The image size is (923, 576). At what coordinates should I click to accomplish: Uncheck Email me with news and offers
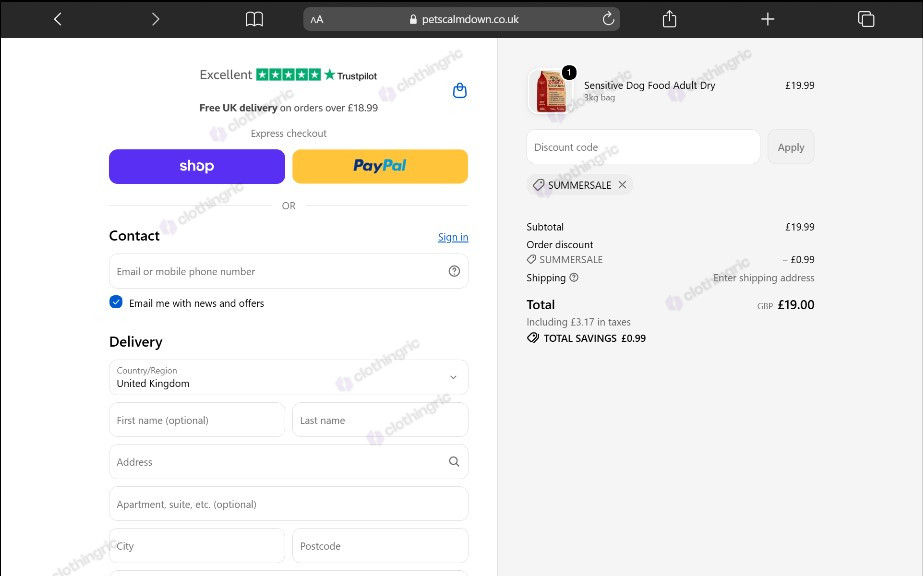116,302
